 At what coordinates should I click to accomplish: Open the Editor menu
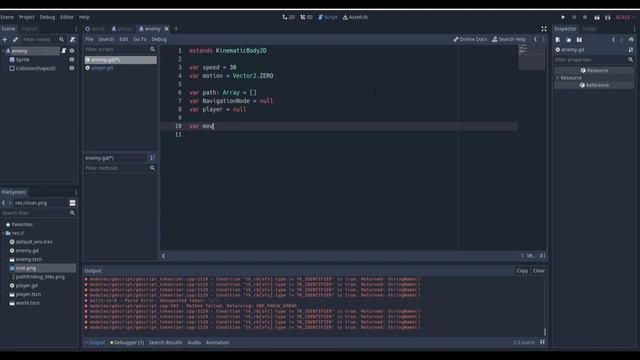(x=67, y=17)
